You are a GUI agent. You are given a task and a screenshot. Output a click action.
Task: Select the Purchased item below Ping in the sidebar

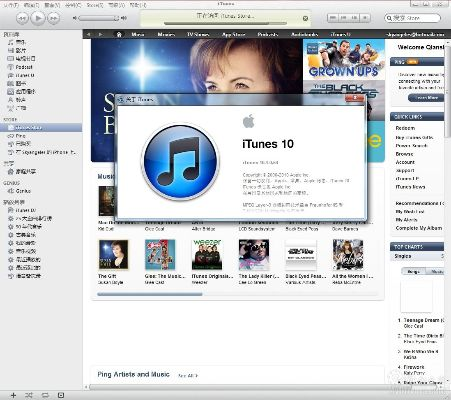[23, 144]
